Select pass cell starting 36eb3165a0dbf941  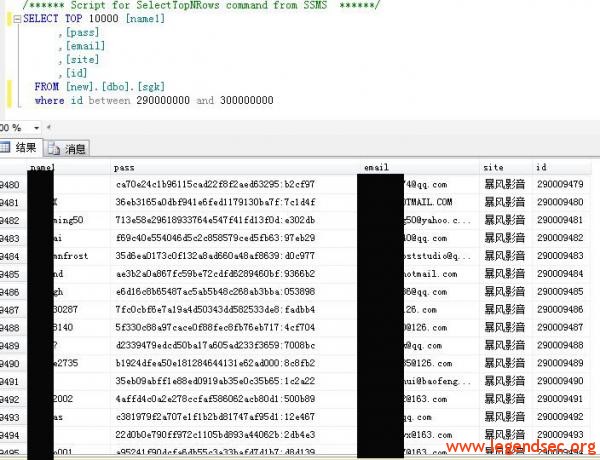pyautogui.click(x=235, y=202)
